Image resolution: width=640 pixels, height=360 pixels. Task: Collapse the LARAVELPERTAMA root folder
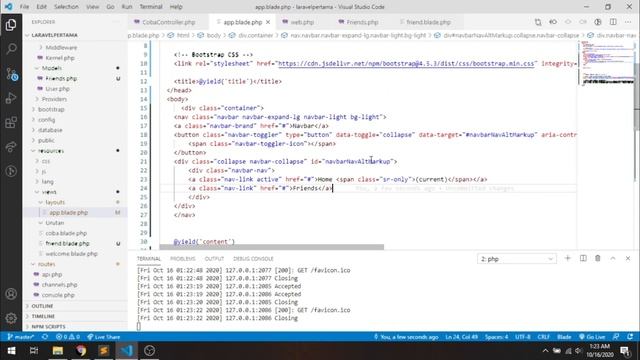point(54,36)
